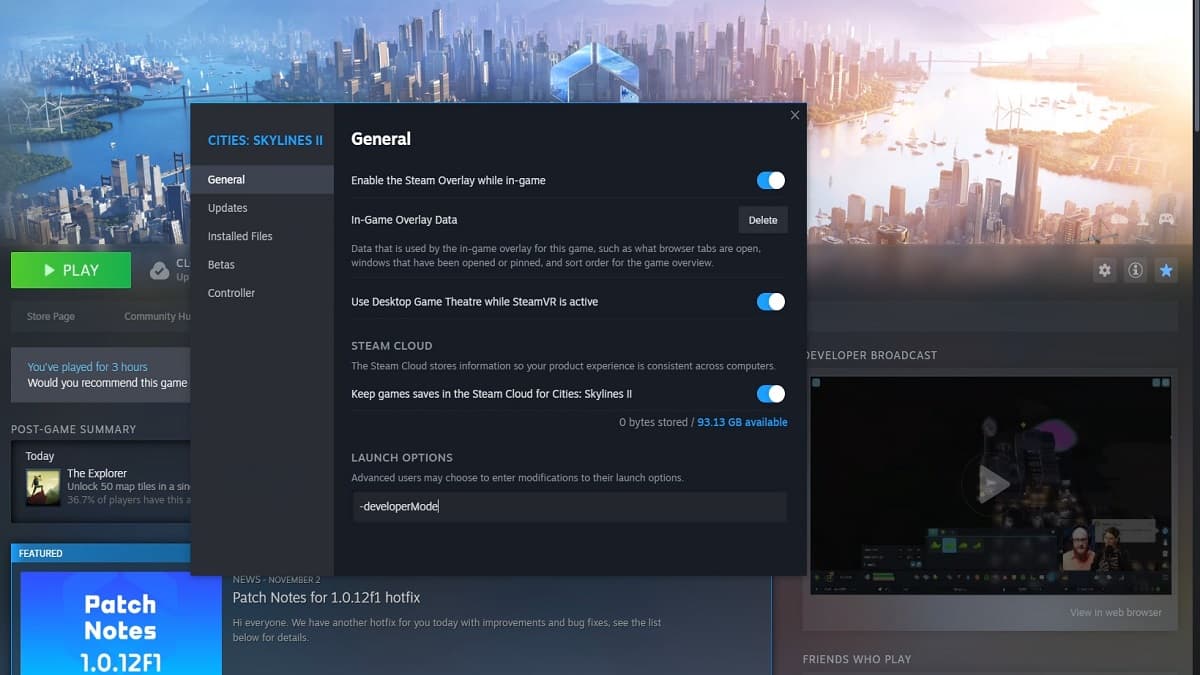
Task: Switch to the Community Hub tab
Action: [x=157, y=315]
